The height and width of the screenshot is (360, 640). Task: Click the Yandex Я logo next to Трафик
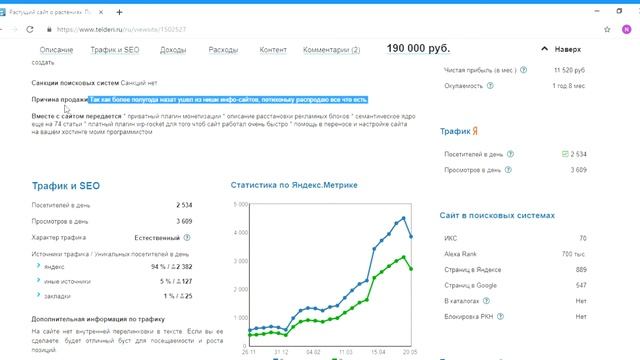tap(476, 131)
